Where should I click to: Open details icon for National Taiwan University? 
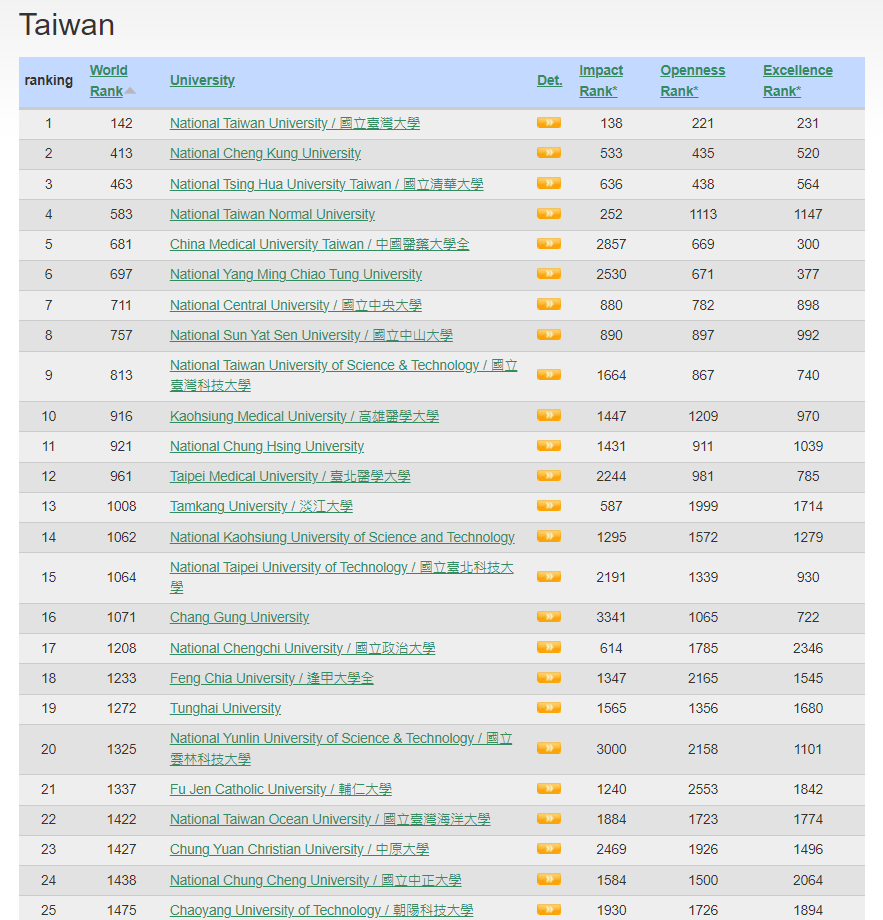549,123
